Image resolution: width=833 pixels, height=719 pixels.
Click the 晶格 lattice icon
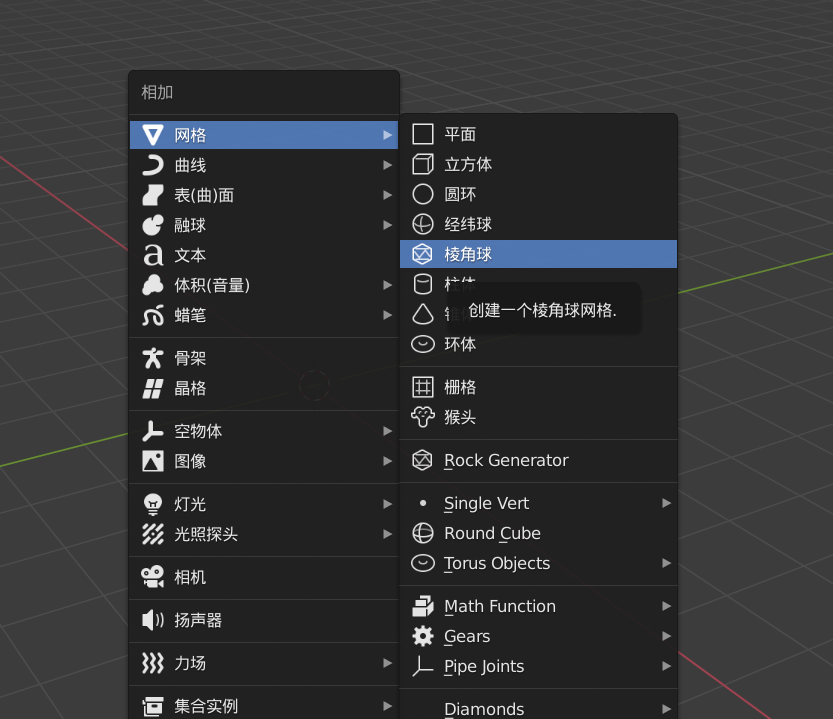(152, 388)
